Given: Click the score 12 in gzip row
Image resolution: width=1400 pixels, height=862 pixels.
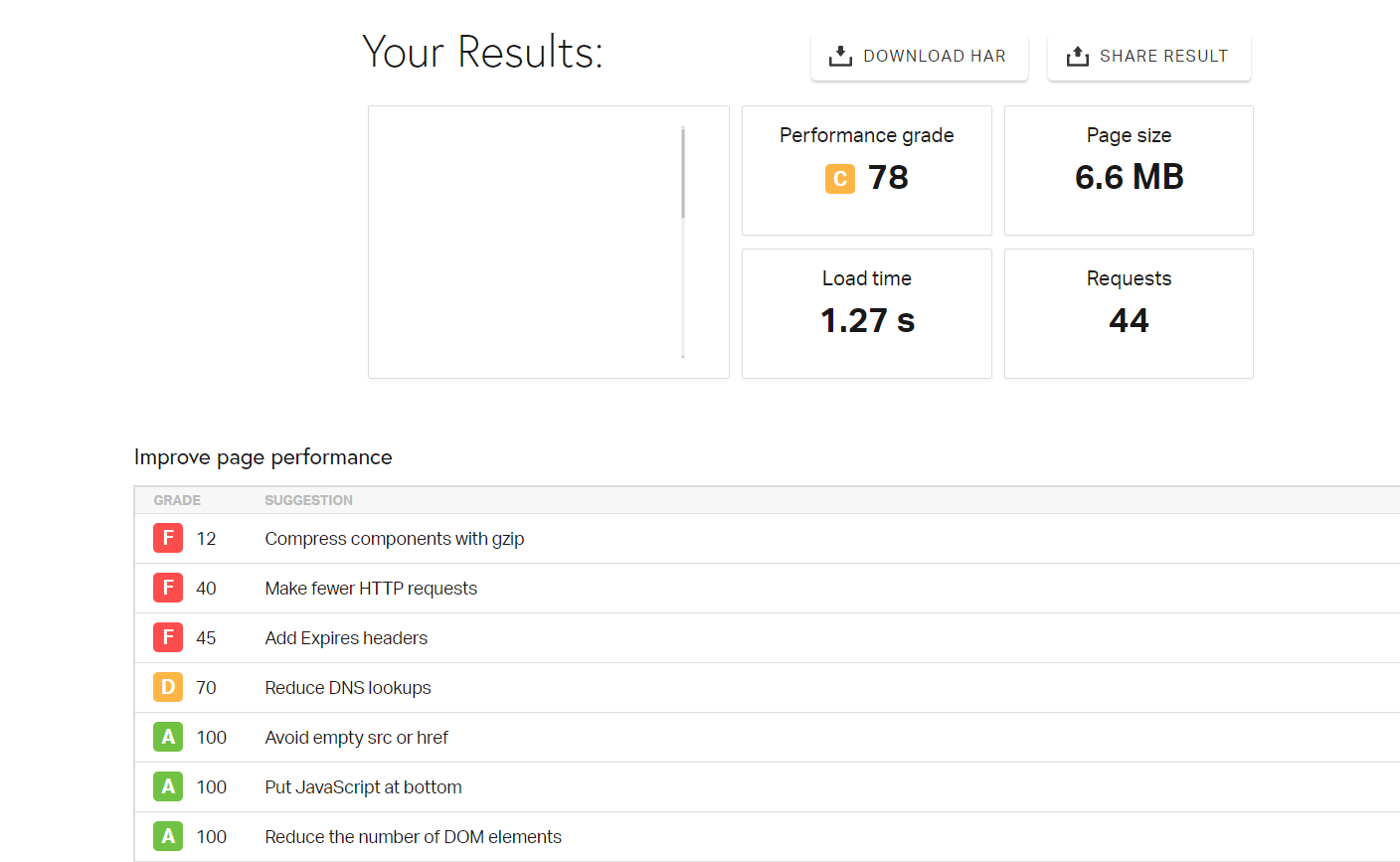Looking at the screenshot, I should (x=206, y=538).
